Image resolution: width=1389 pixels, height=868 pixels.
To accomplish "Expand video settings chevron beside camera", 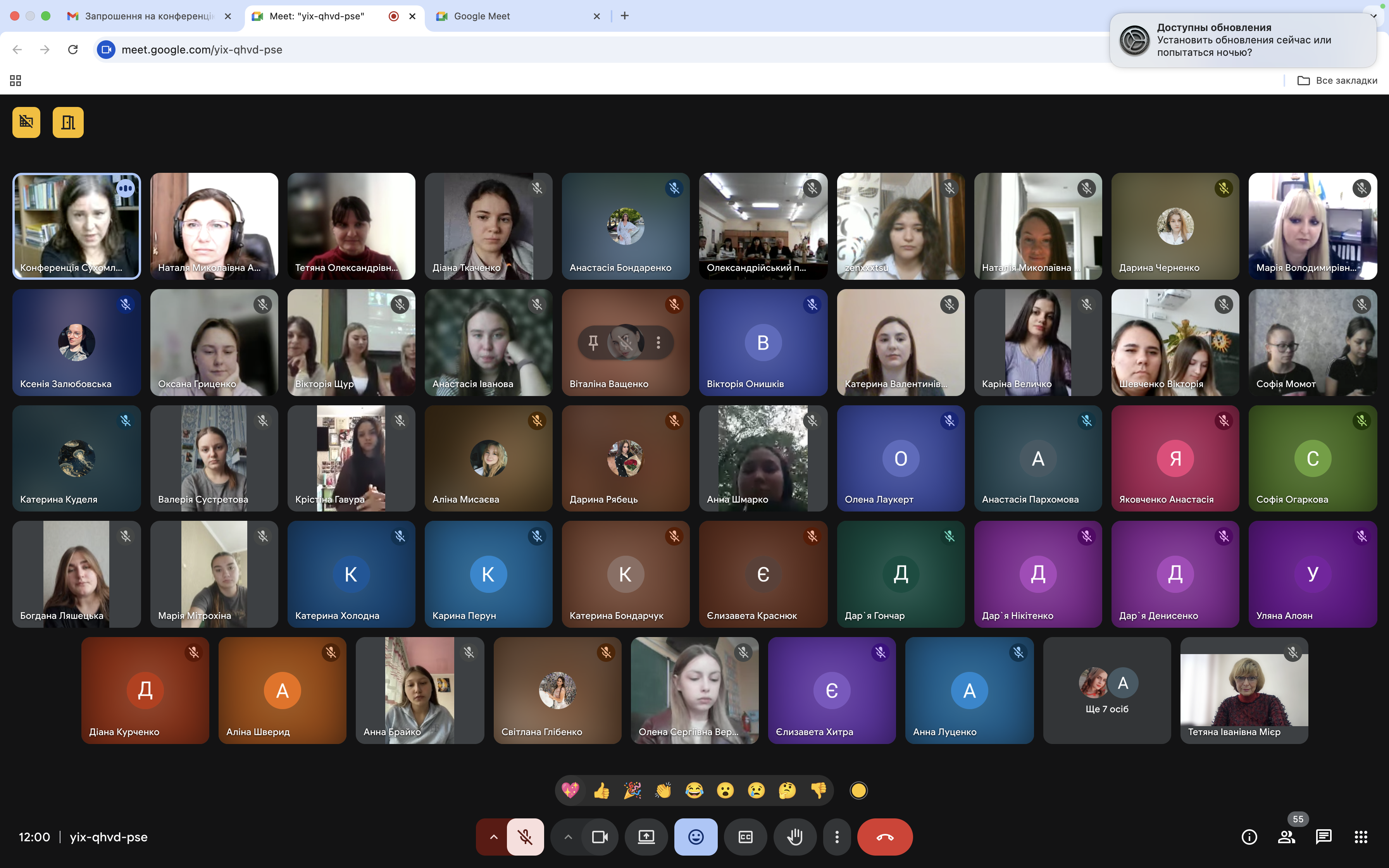I will (x=568, y=837).
